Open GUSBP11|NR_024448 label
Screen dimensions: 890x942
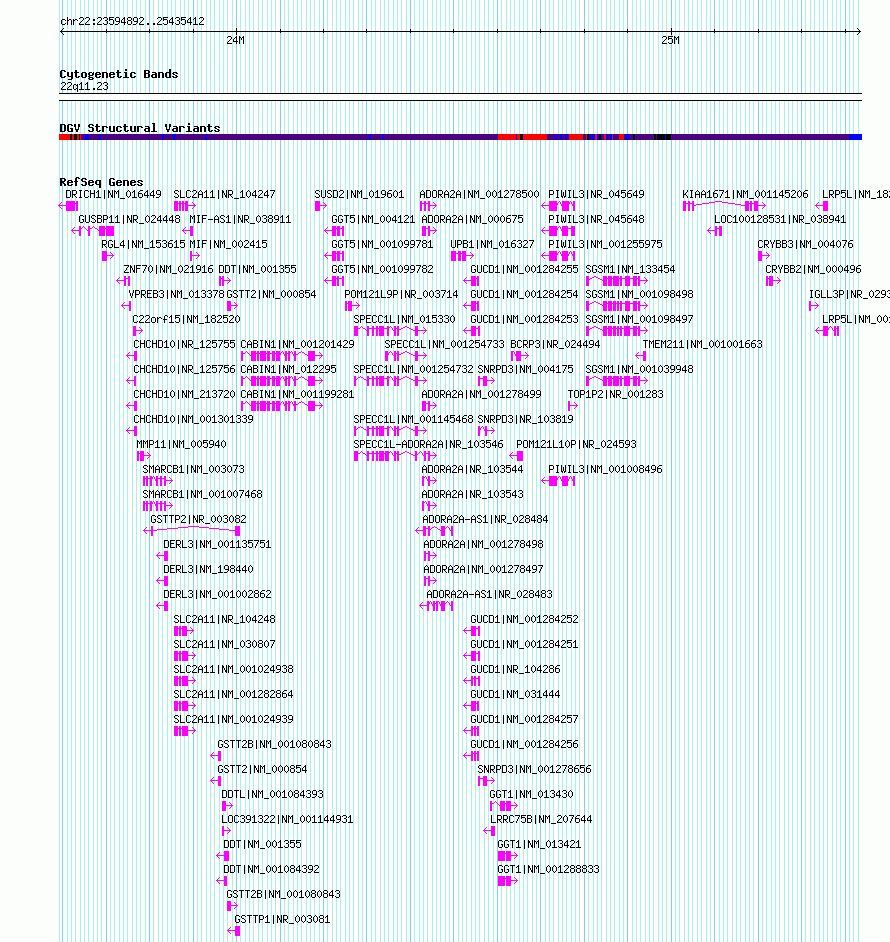(x=129, y=219)
